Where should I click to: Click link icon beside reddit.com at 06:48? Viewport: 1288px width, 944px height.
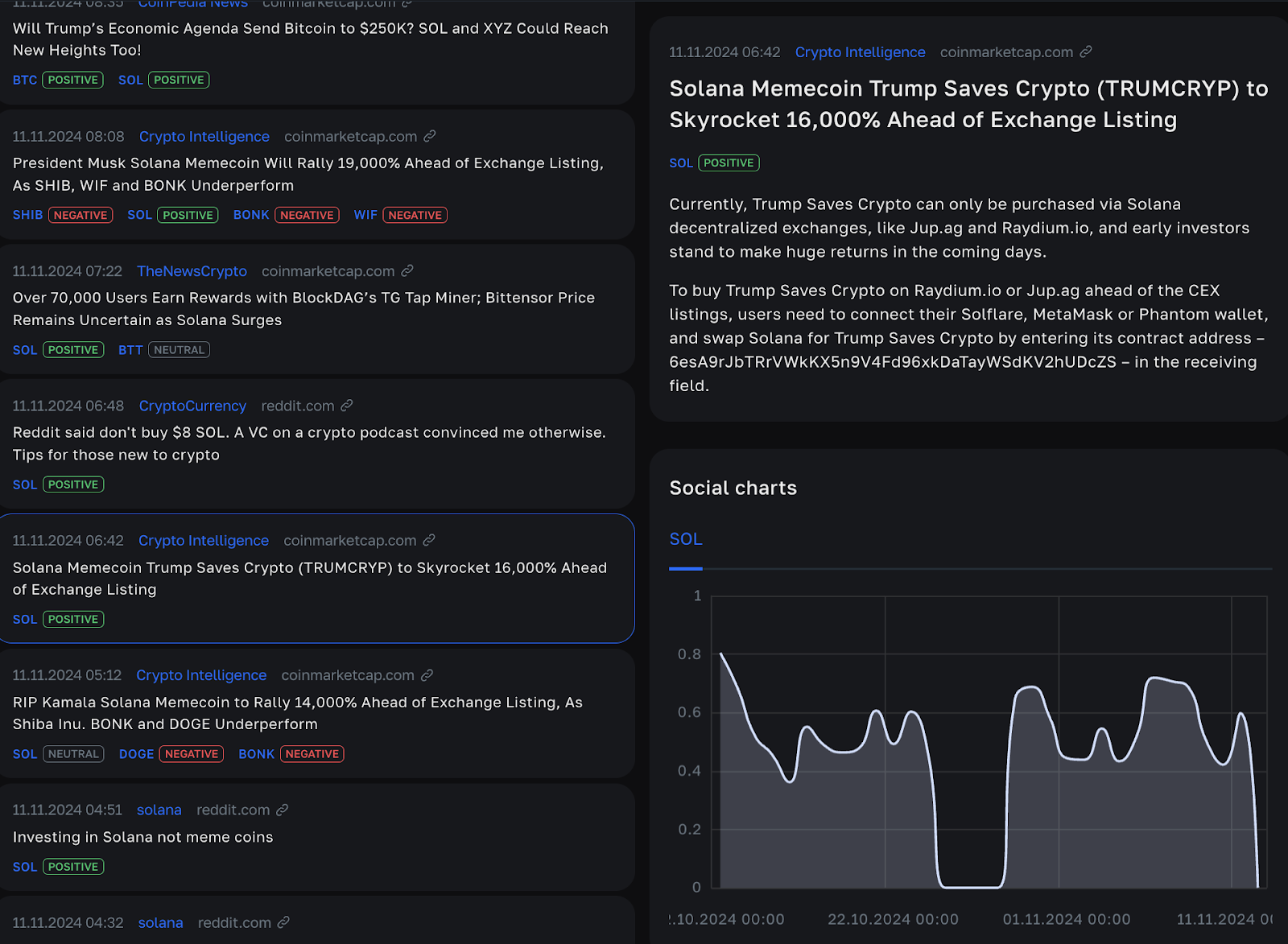(x=347, y=406)
